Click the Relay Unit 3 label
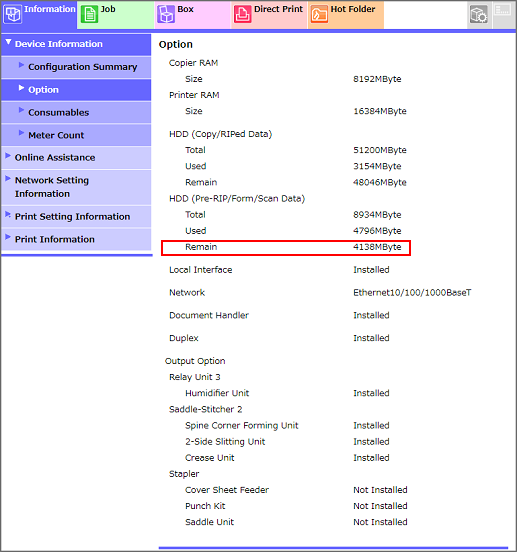Screen dimensions: 517x552 point(195,377)
